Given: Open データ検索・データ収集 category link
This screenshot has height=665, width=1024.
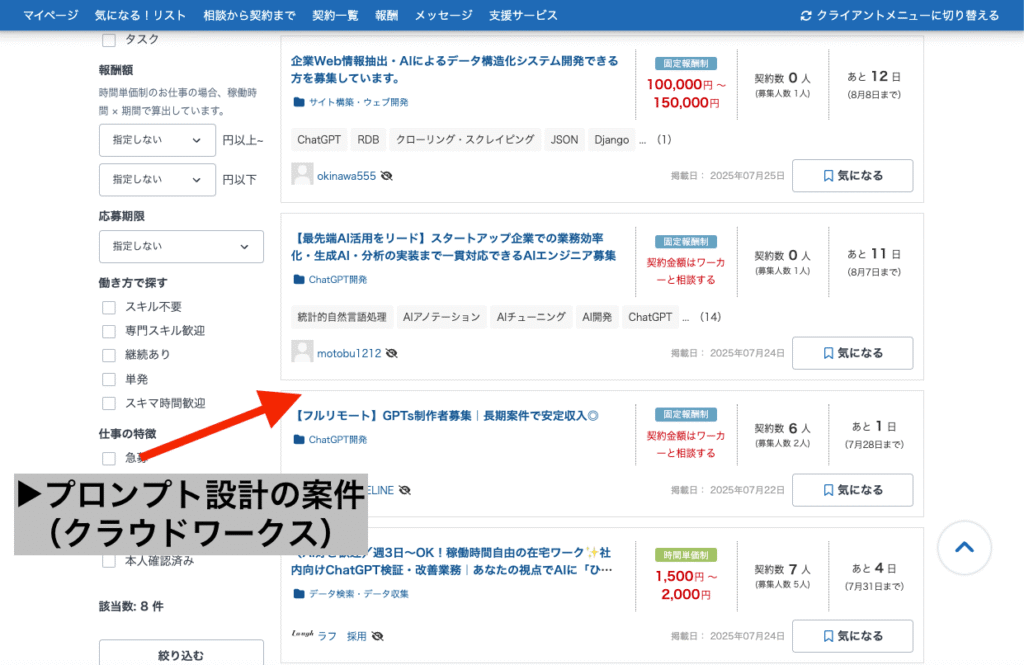Looking at the screenshot, I should tap(359, 594).
